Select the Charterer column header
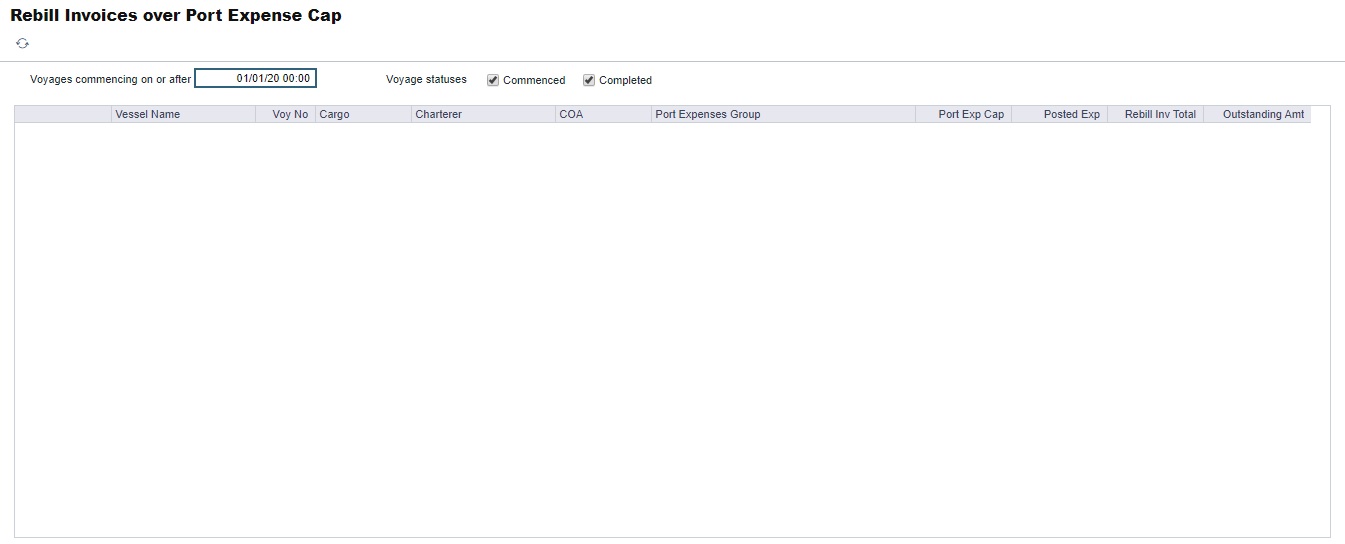Viewport: 1345px width, 544px height. pyautogui.click(x=483, y=115)
